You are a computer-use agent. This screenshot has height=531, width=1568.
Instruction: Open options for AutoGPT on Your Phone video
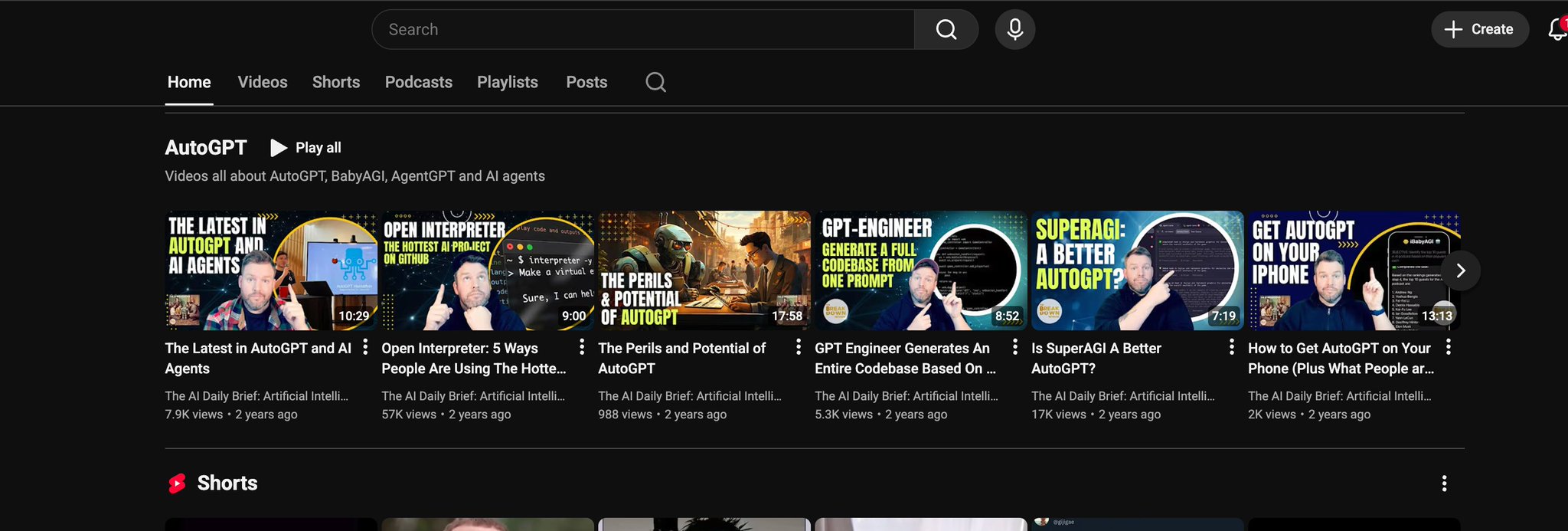click(x=1449, y=347)
